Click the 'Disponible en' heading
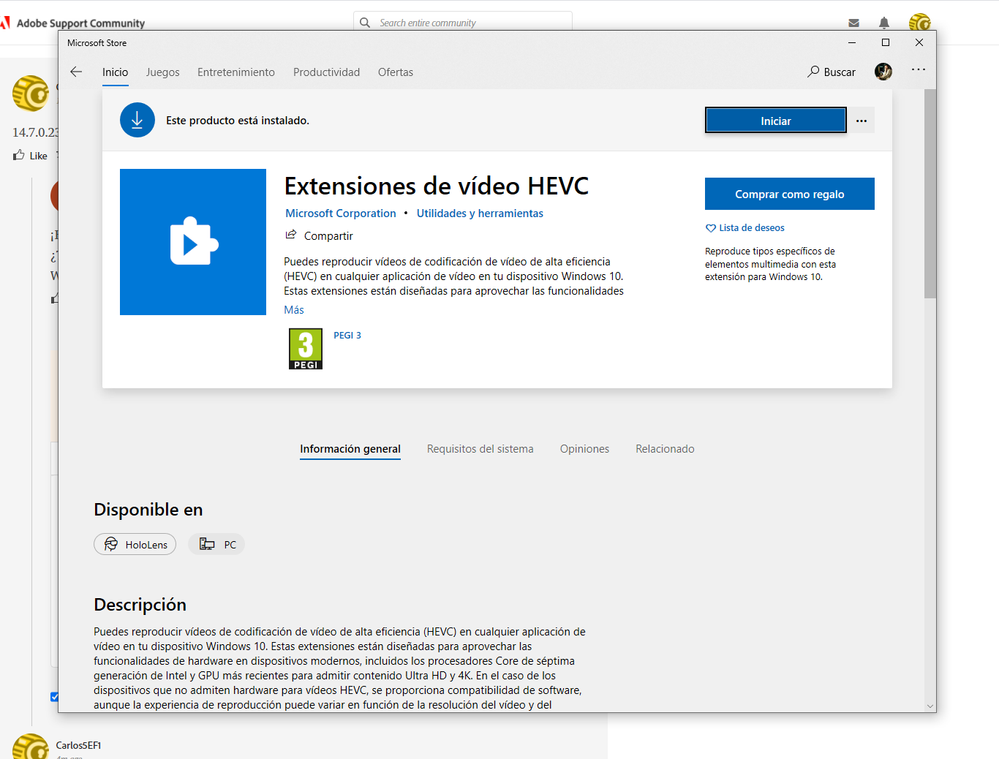This screenshot has width=999, height=759. [148, 509]
